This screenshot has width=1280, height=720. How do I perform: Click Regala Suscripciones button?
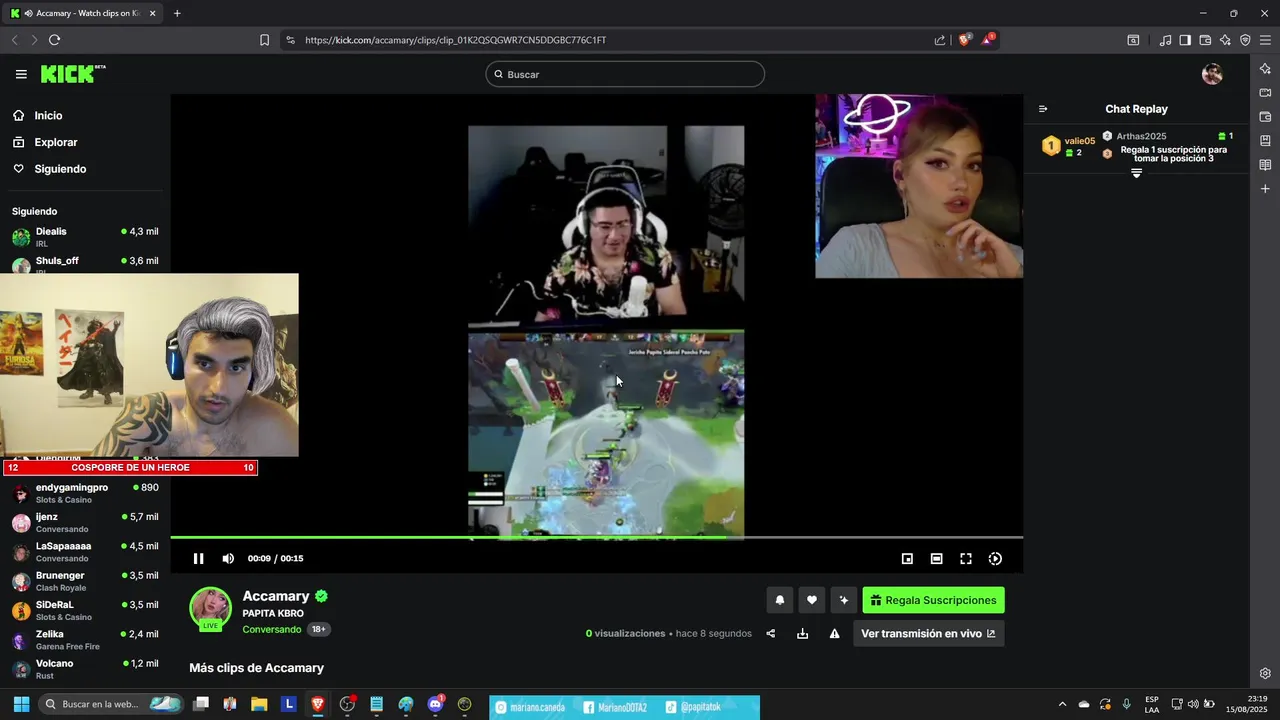point(933,600)
